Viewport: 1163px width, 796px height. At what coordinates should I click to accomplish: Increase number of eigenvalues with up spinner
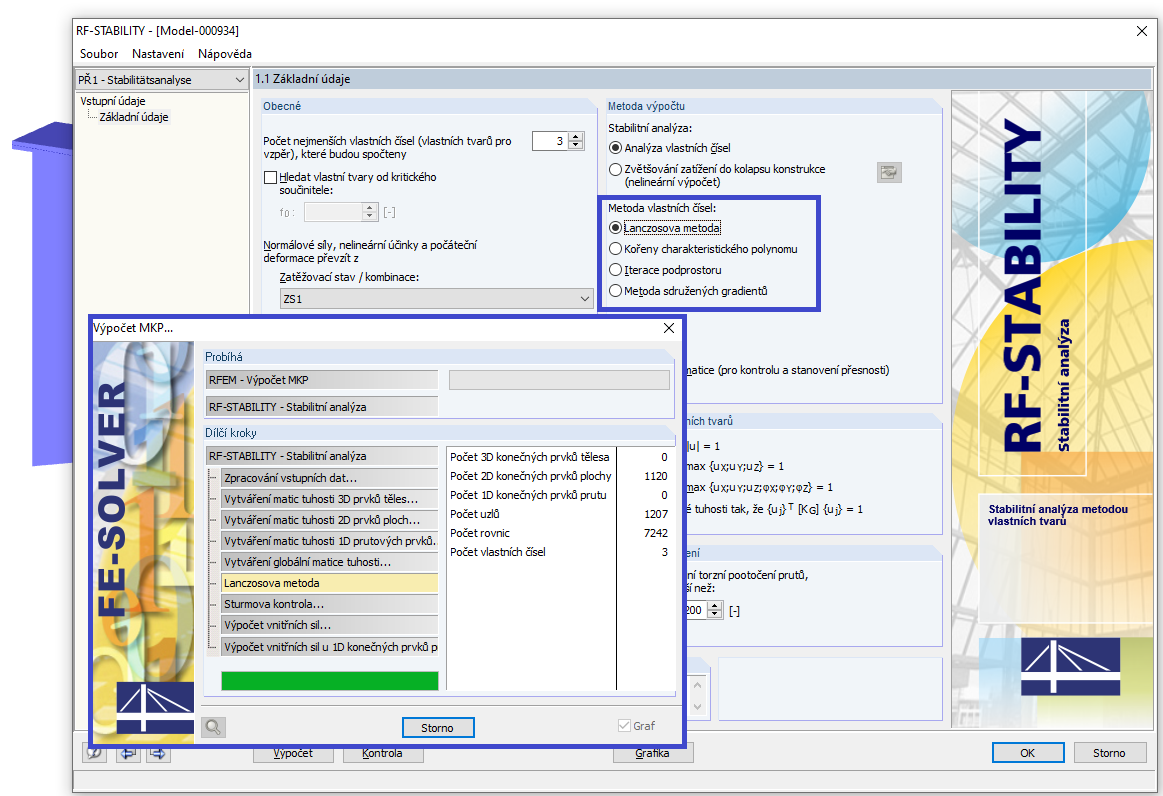click(576, 136)
